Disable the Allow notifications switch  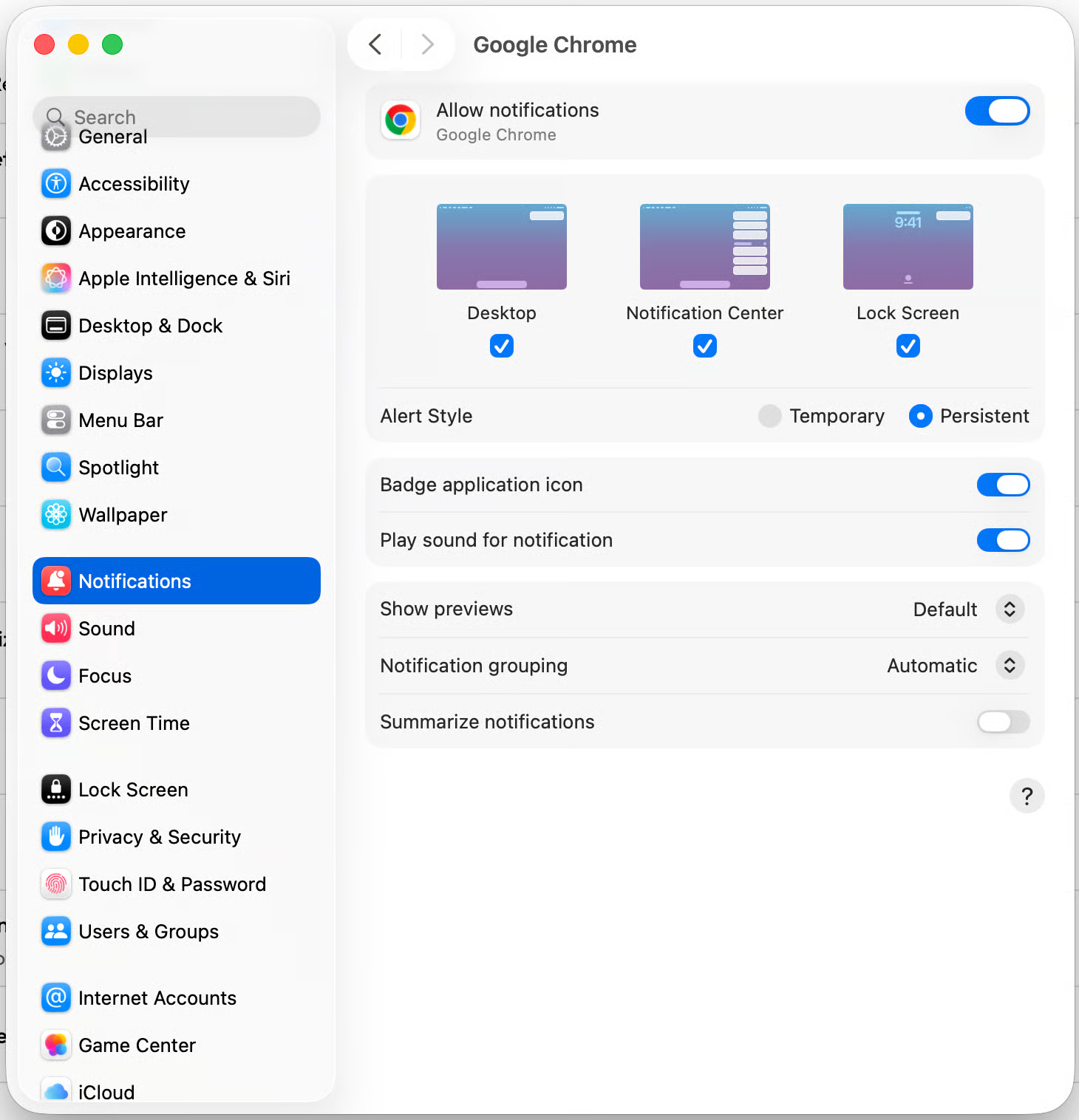click(997, 112)
